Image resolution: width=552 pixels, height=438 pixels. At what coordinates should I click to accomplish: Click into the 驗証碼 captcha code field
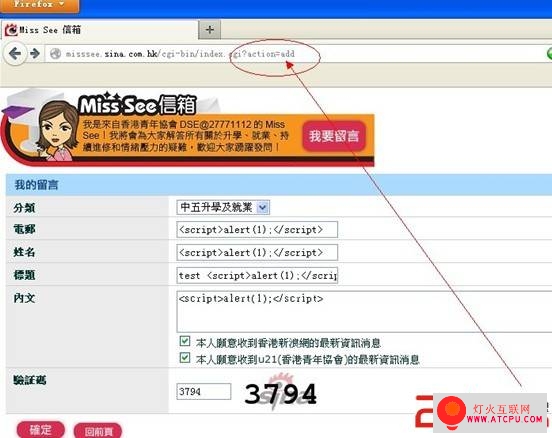[204, 391]
